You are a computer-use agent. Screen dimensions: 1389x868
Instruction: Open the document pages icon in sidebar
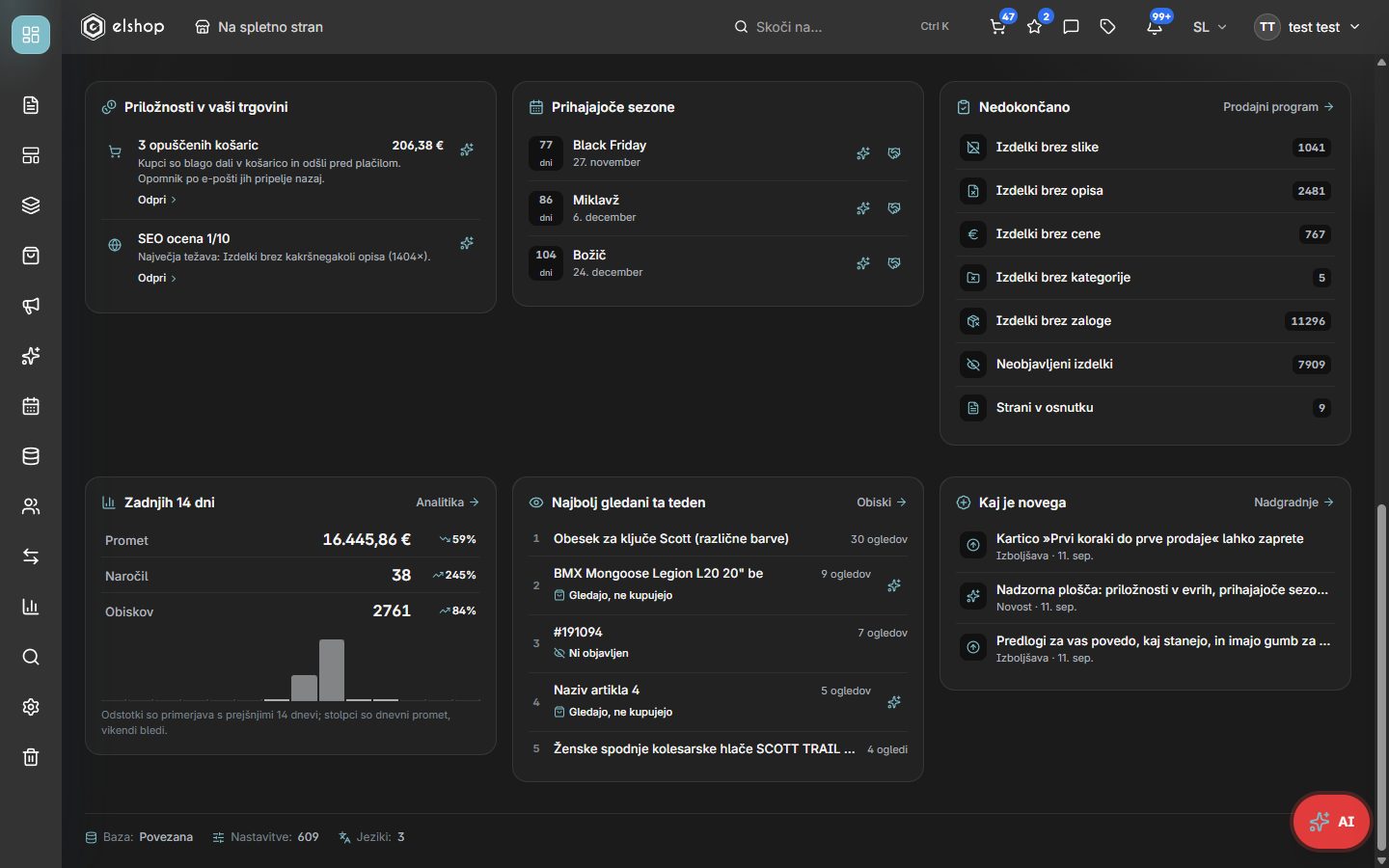(31, 105)
